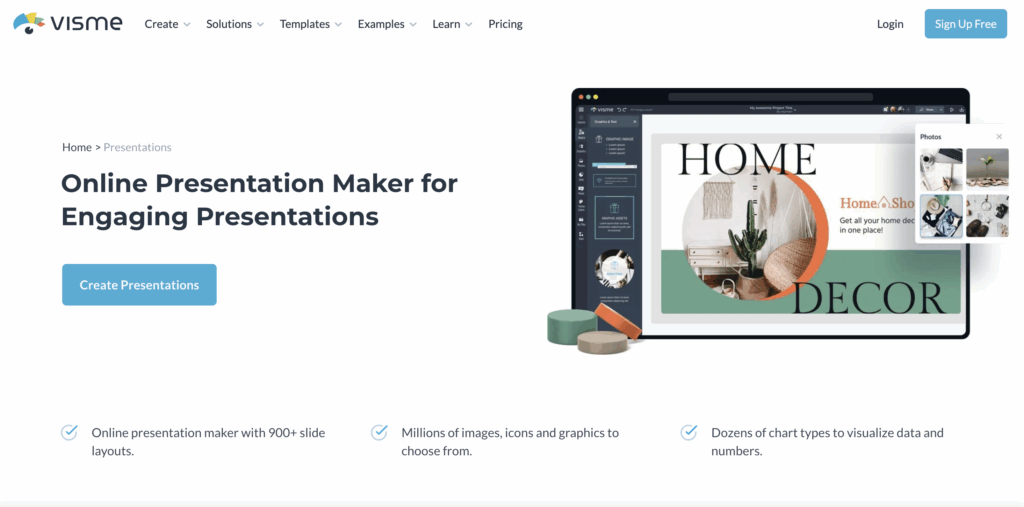Screen dimensions: 1024x507
Task: Click the Create Presentations button
Action: (x=139, y=285)
